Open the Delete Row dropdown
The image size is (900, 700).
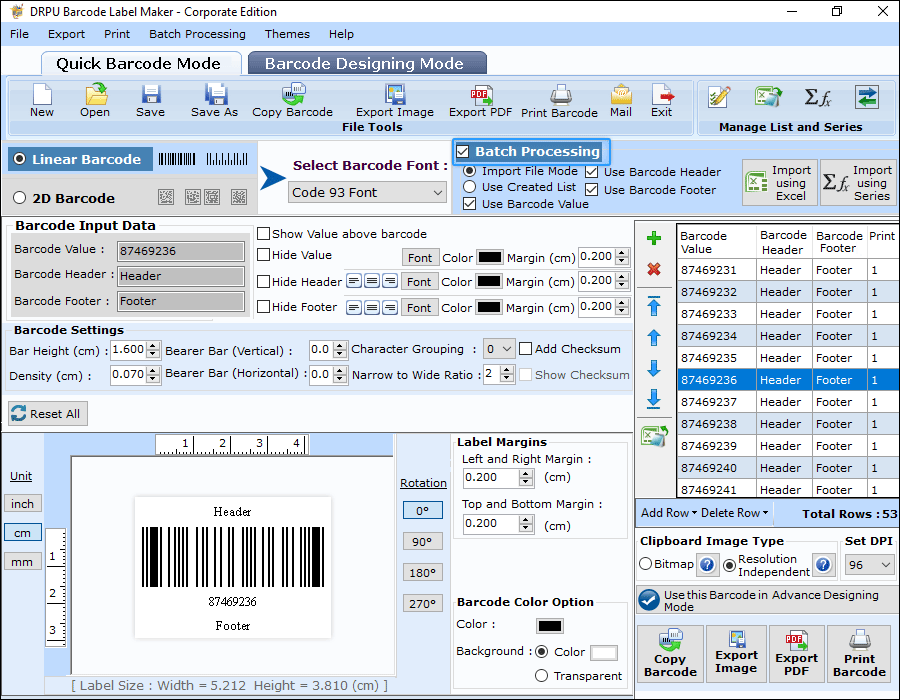[734, 513]
